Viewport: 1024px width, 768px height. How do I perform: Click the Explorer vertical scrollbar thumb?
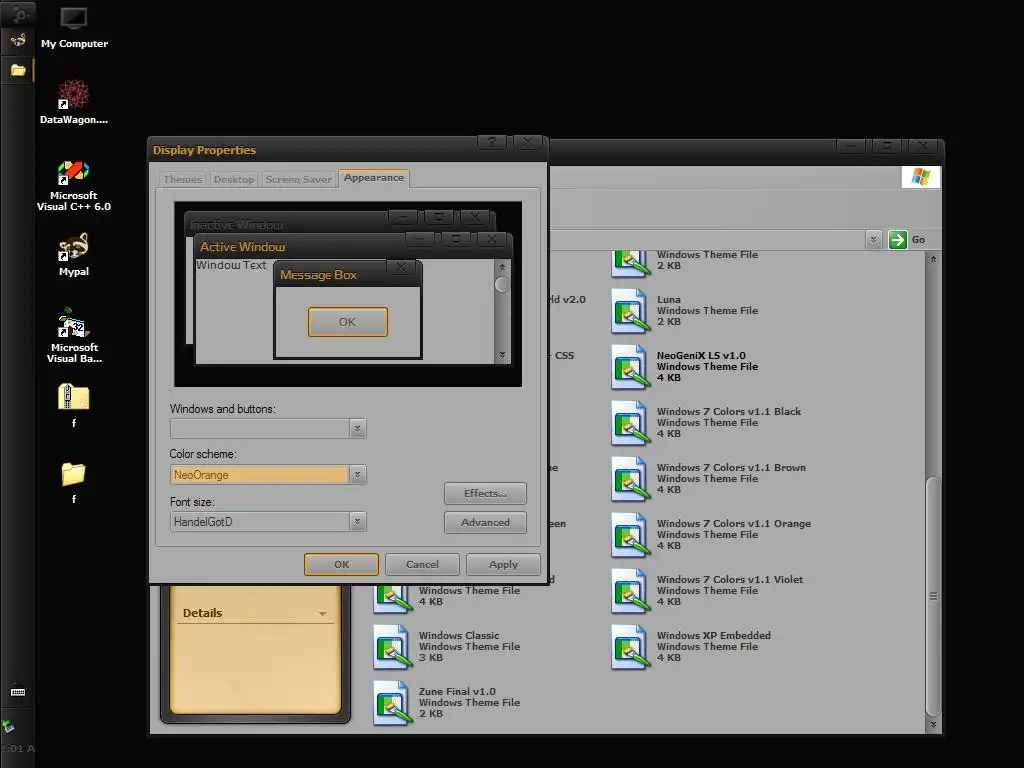pyautogui.click(x=933, y=596)
